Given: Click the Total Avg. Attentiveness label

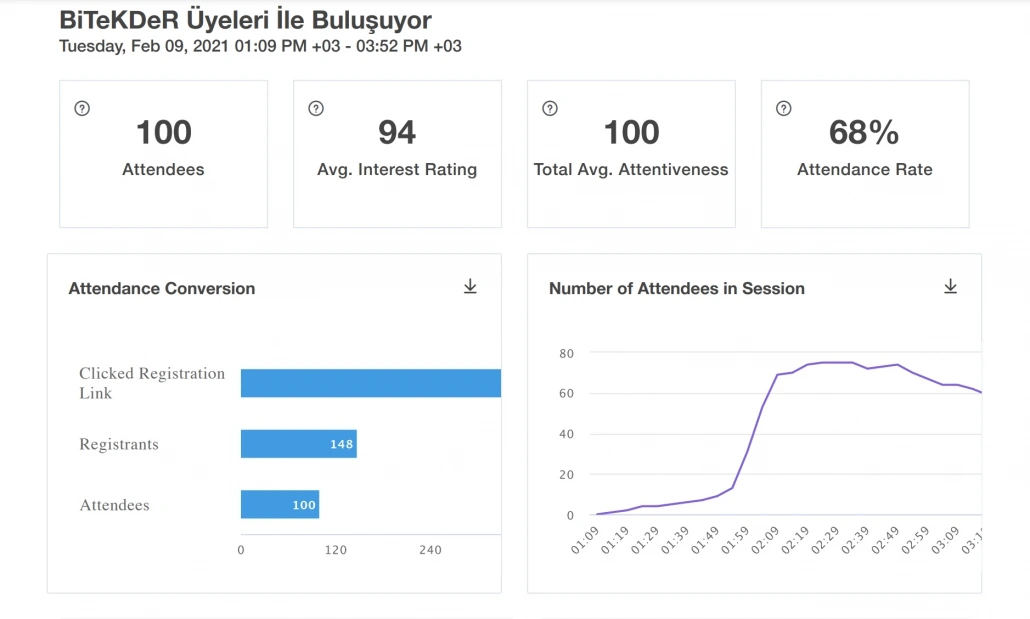Looking at the screenshot, I should (631, 170).
